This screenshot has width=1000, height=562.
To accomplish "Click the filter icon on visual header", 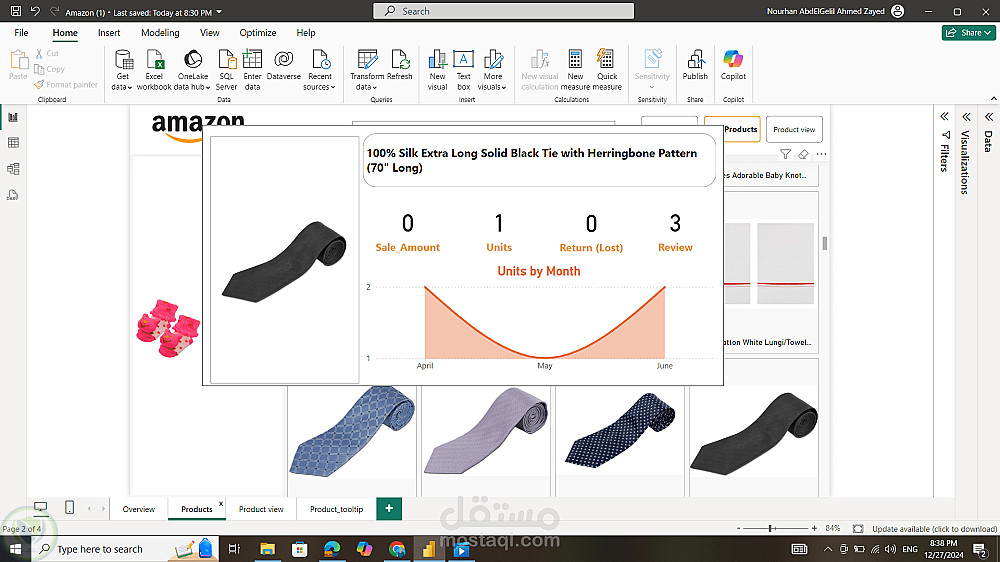I will click(786, 154).
